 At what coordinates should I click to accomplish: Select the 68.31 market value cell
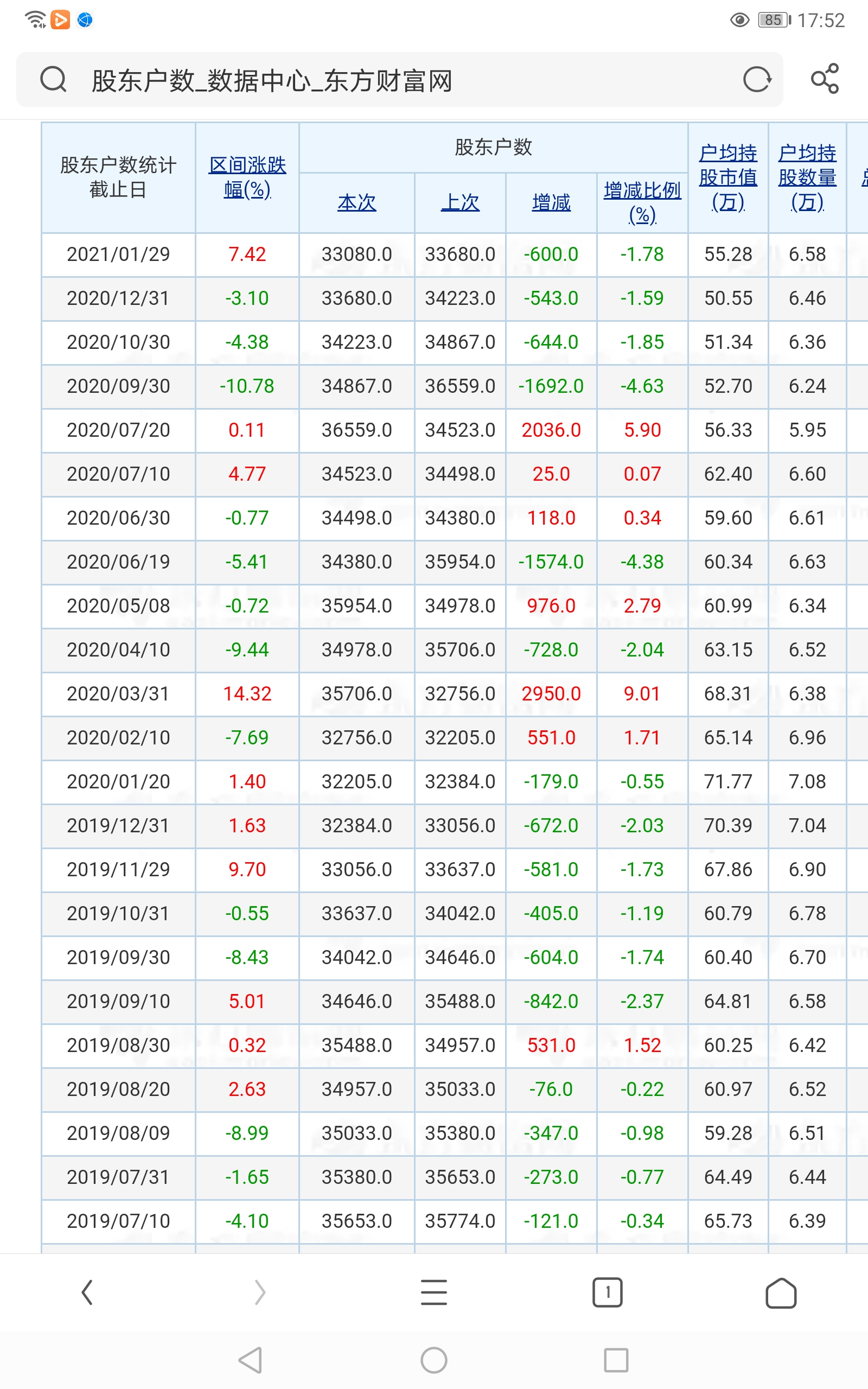[728, 694]
